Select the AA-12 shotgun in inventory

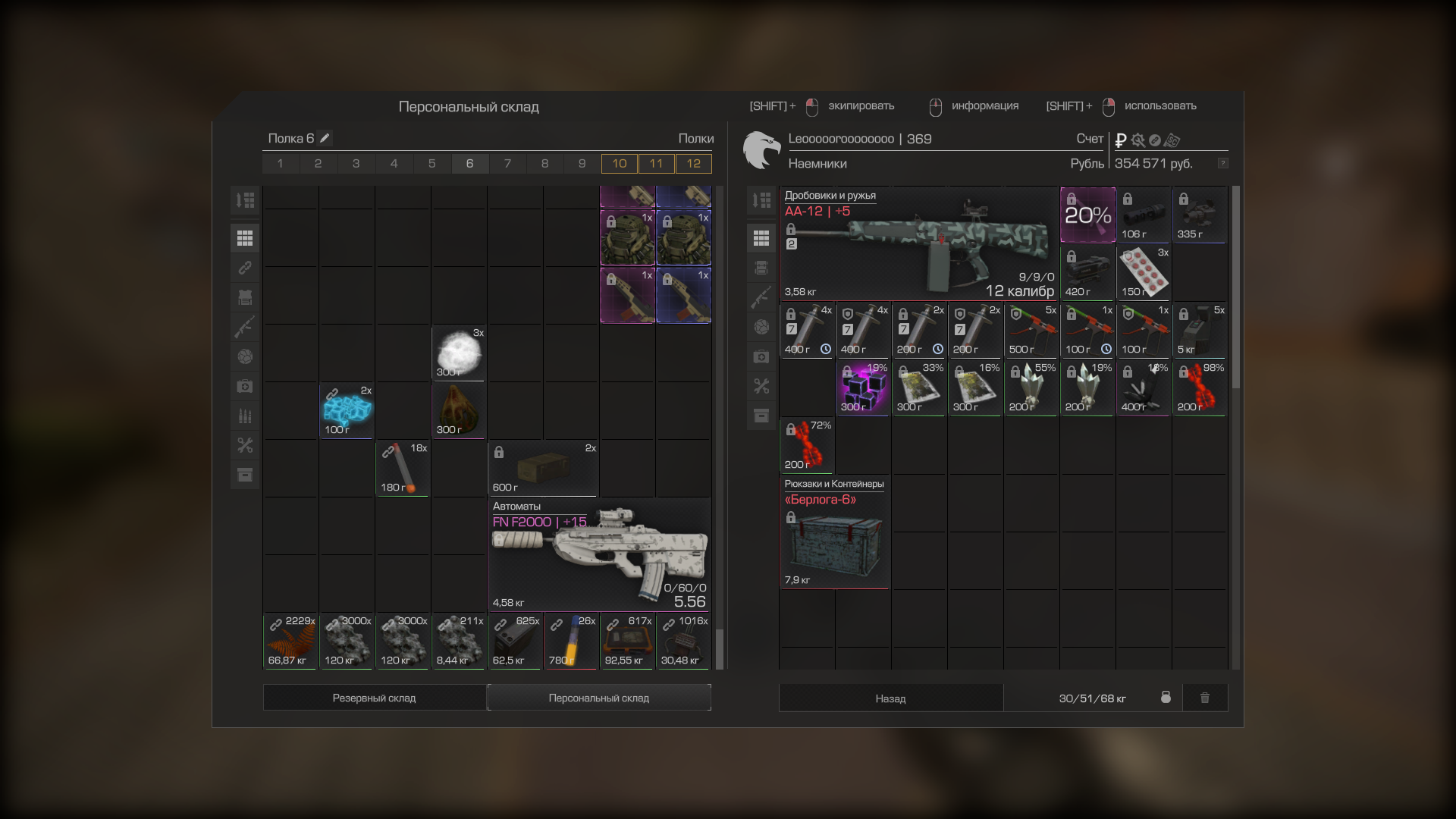coord(919,243)
